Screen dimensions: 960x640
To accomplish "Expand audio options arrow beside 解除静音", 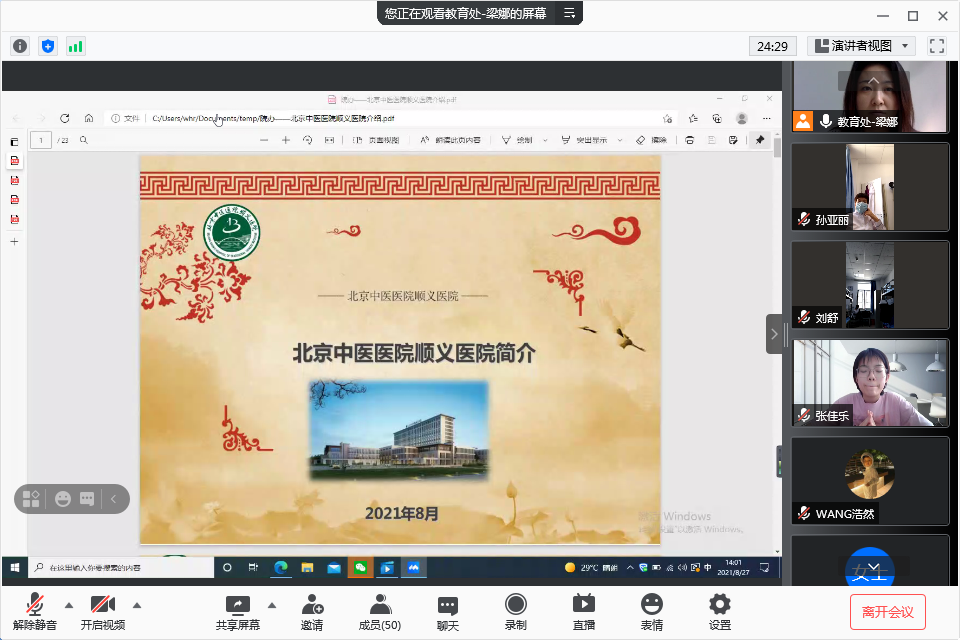I will point(69,605).
